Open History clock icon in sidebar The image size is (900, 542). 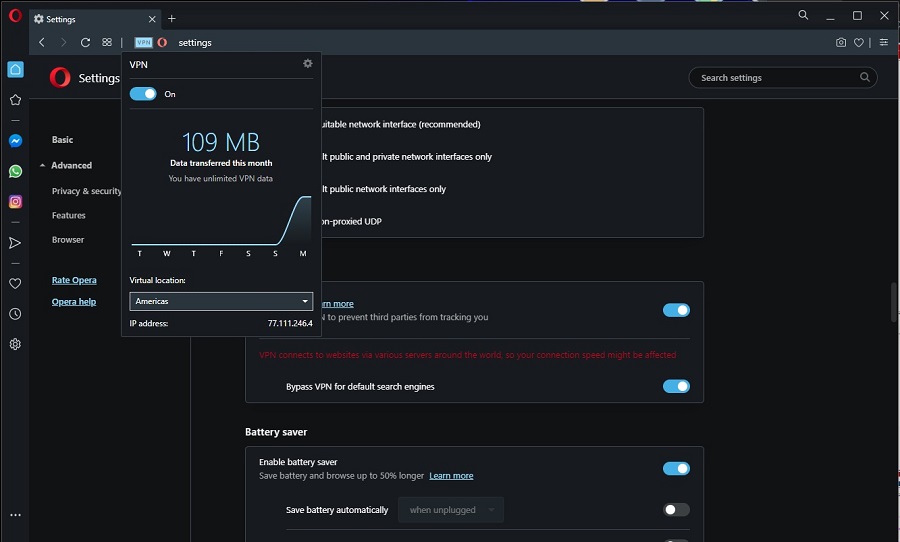[x=15, y=314]
